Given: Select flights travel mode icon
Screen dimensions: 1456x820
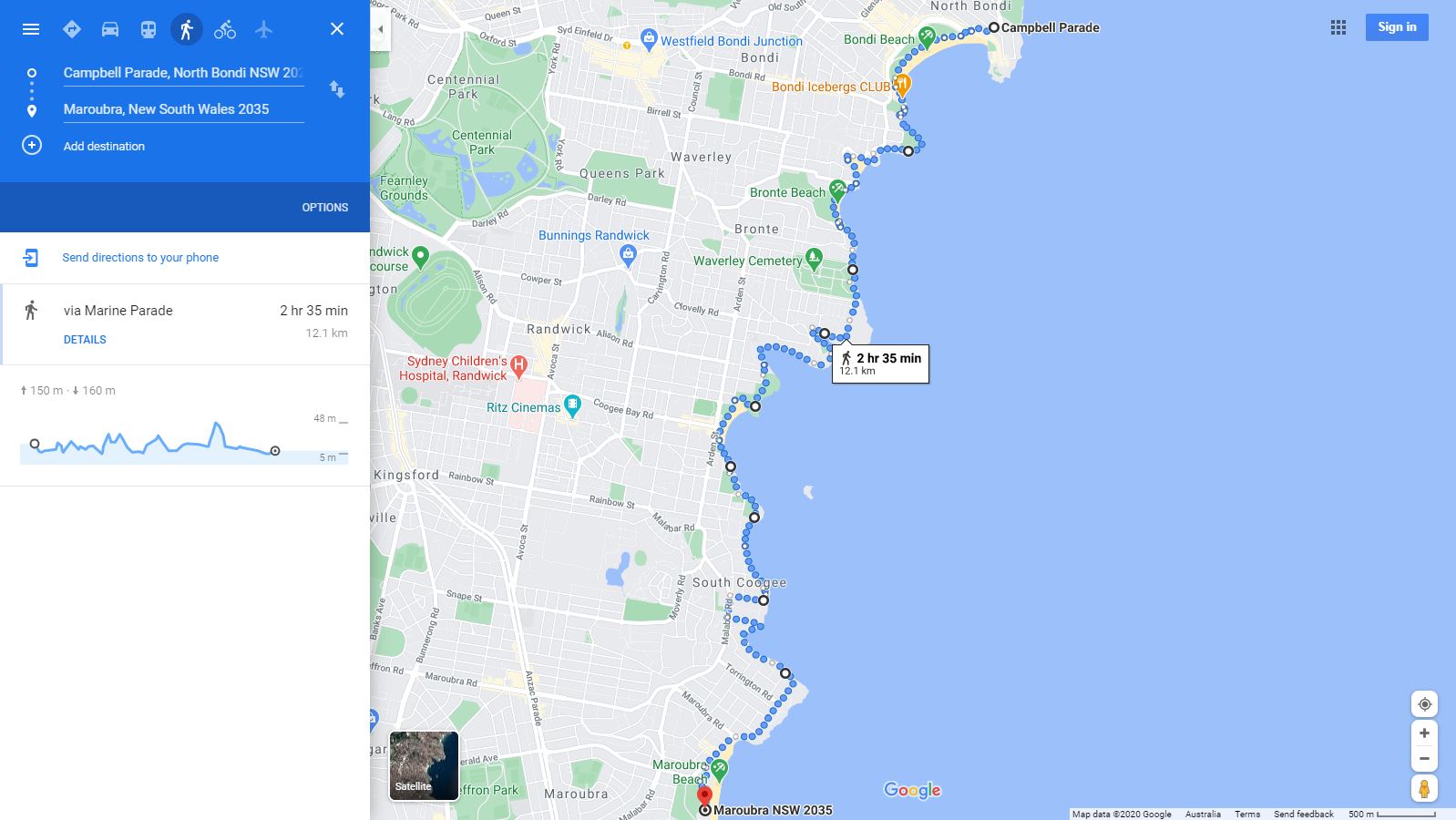Looking at the screenshot, I should pos(263,29).
